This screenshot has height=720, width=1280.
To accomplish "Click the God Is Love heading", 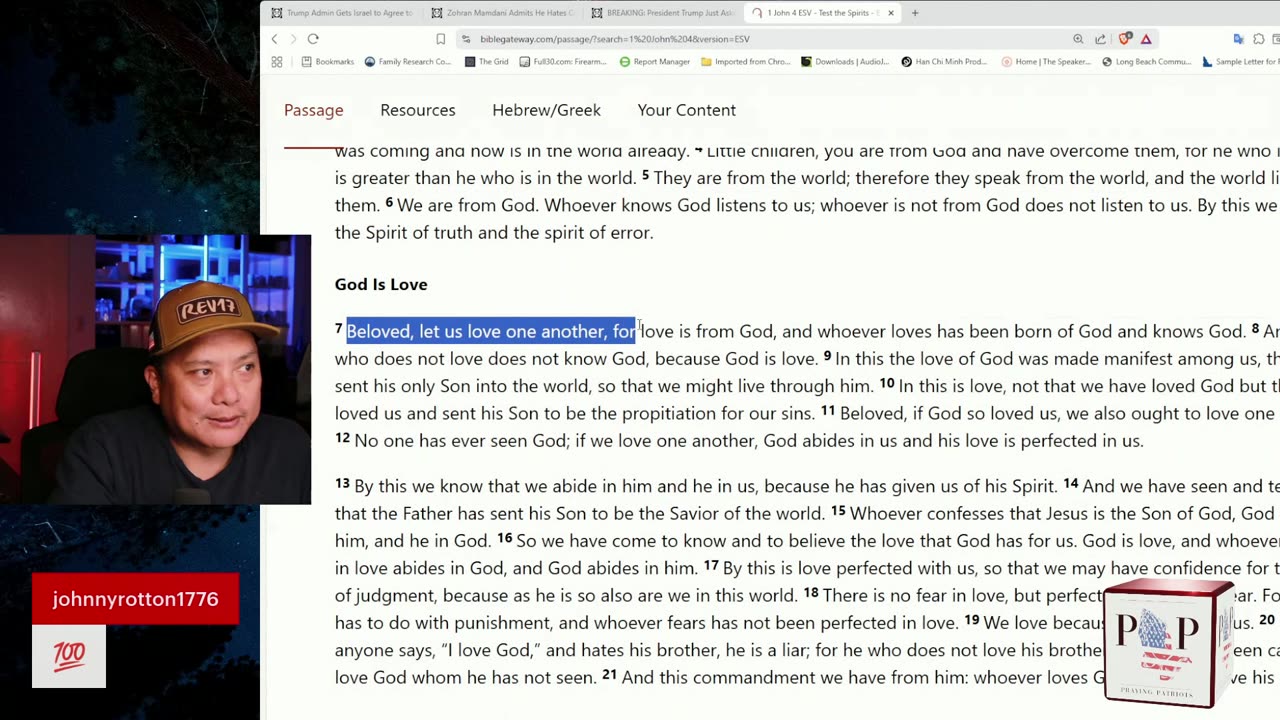I will coord(381,284).
